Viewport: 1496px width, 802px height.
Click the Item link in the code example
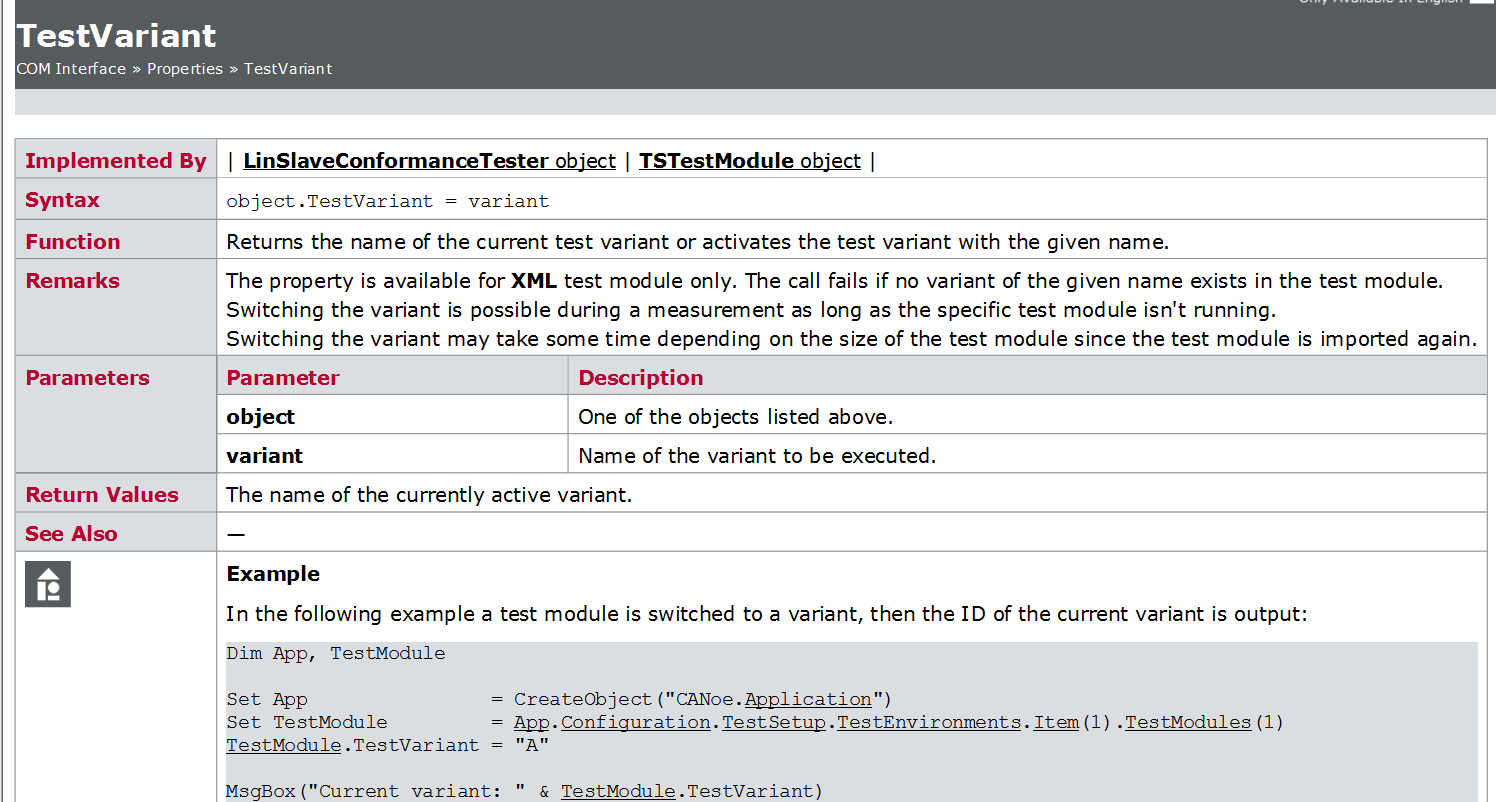[x=1055, y=722]
